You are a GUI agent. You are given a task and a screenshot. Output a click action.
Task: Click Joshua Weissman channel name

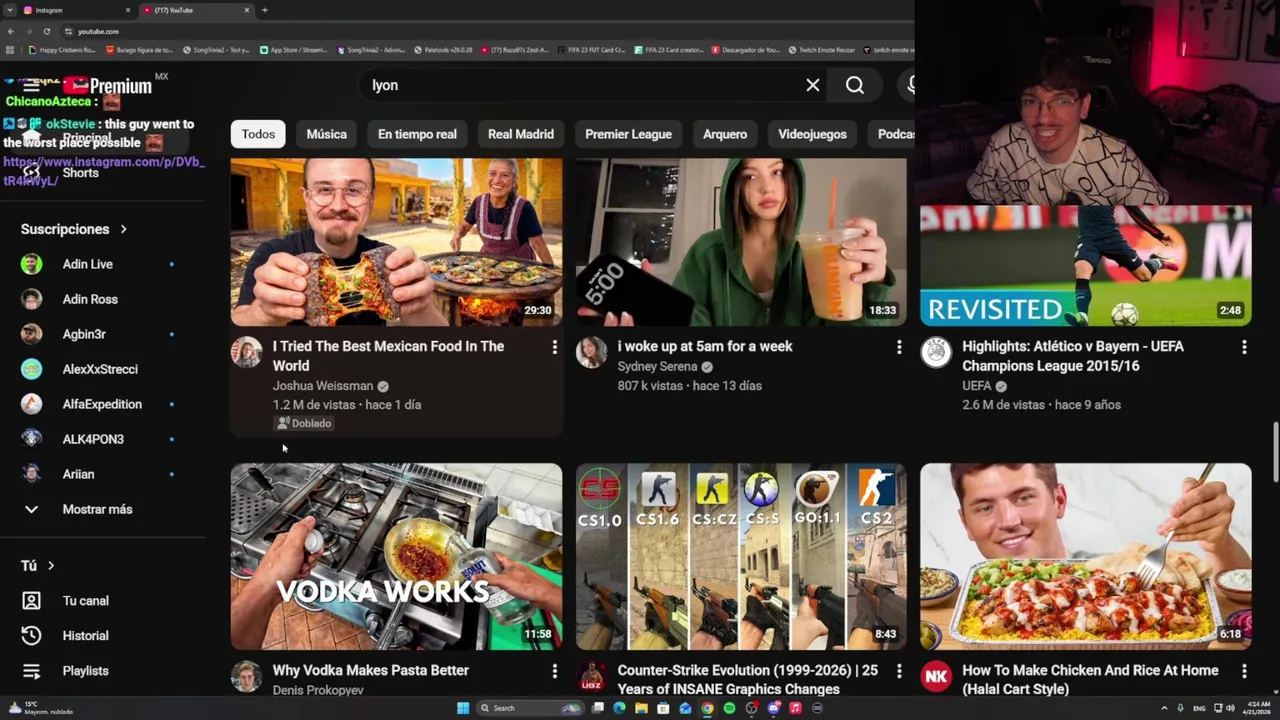point(323,386)
